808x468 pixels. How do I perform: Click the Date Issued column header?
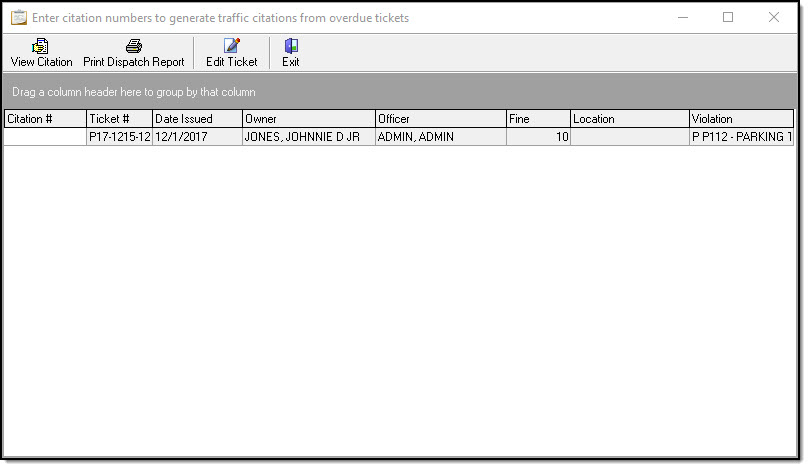[x=196, y=119]
